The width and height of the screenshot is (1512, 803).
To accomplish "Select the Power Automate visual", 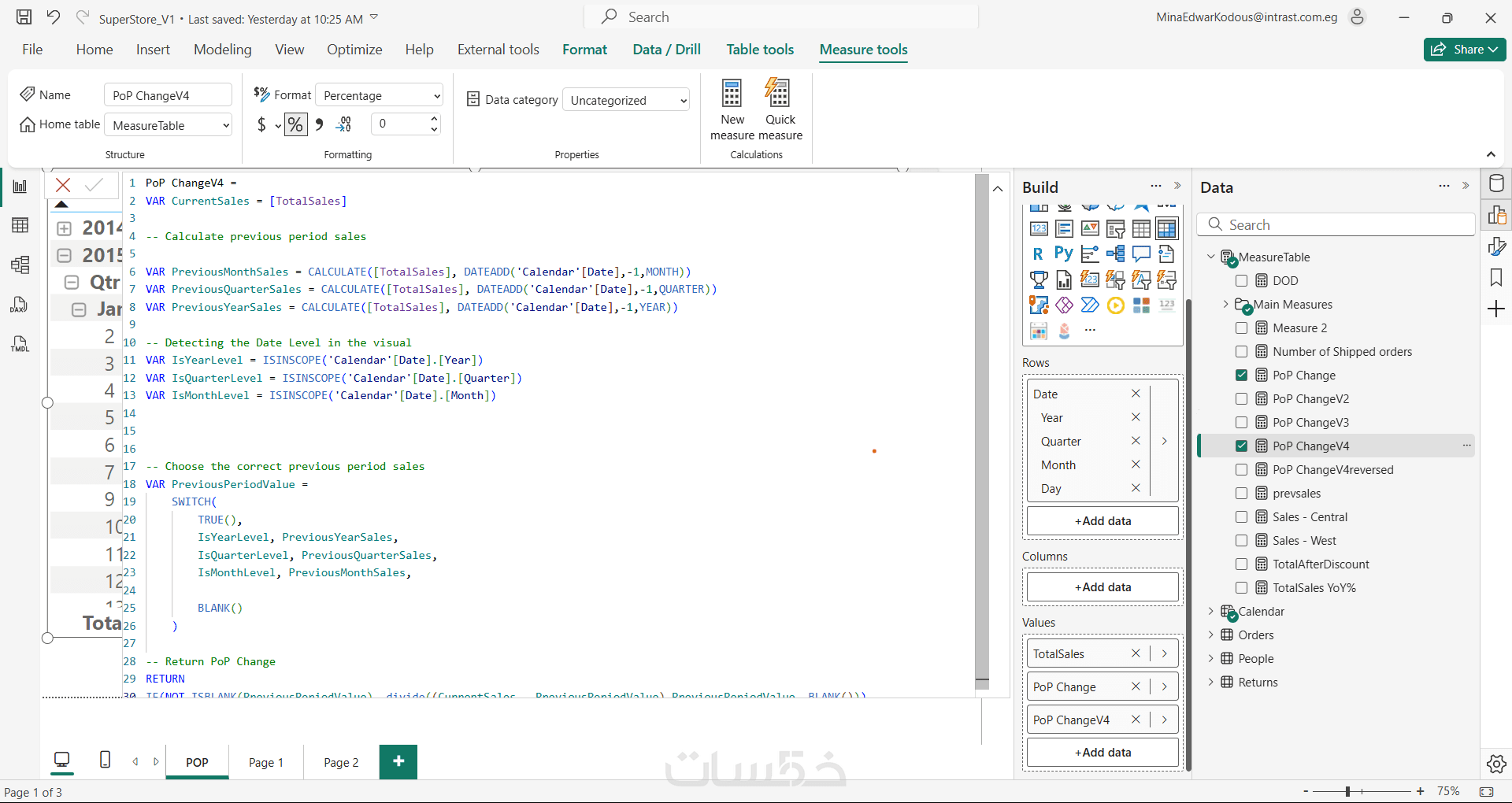I will point(1090,305).
